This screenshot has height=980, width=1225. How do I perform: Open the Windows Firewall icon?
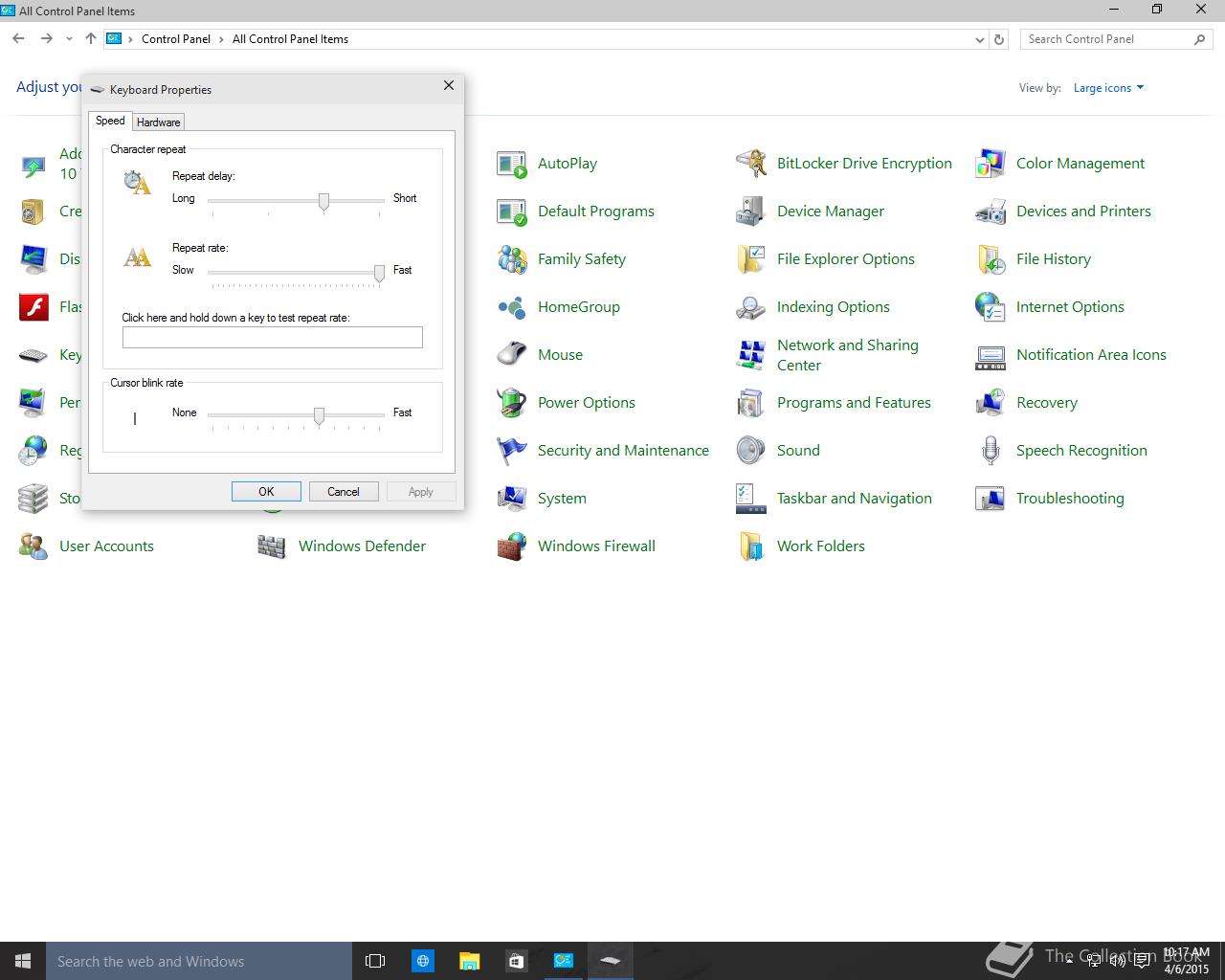coord(512,546)
